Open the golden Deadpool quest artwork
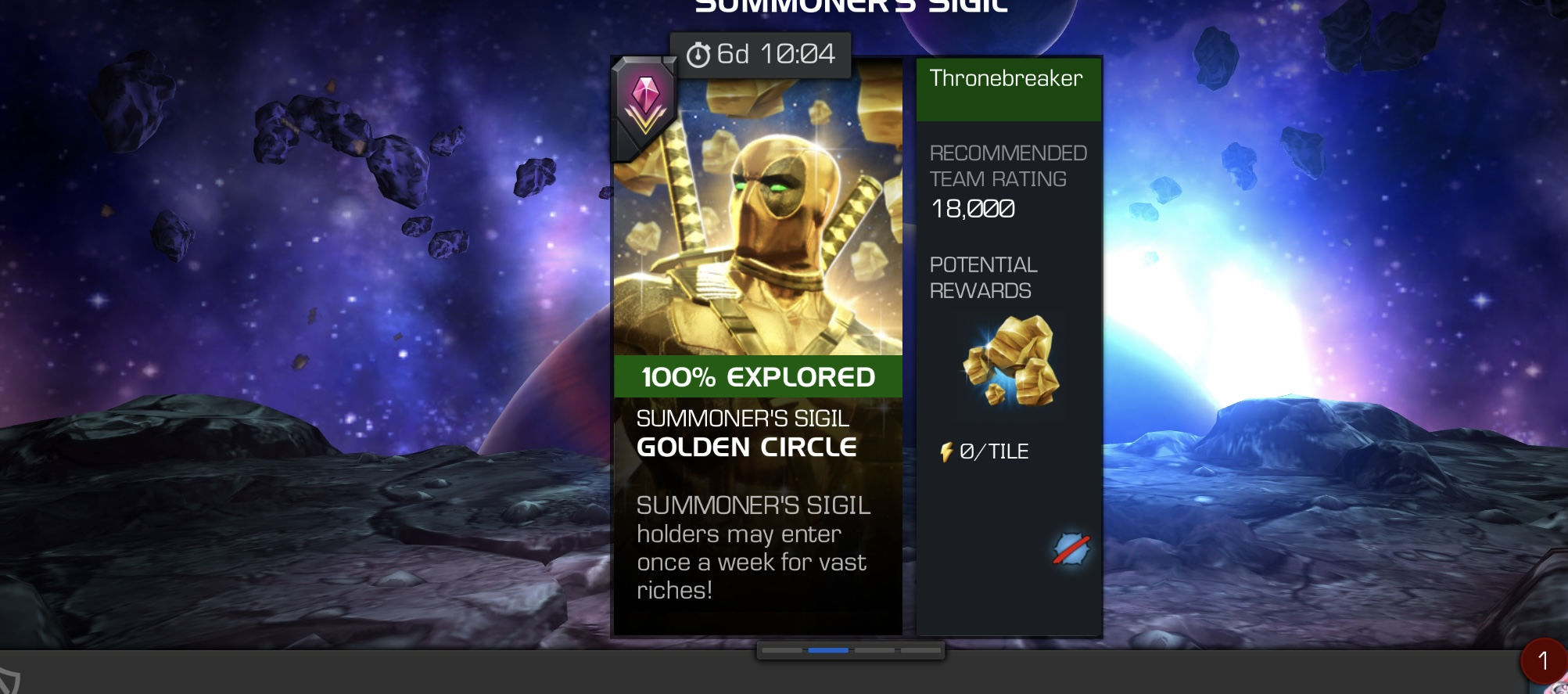This screenshot has height=694, width=1568. pyautogui.click(x=758, y=207)
